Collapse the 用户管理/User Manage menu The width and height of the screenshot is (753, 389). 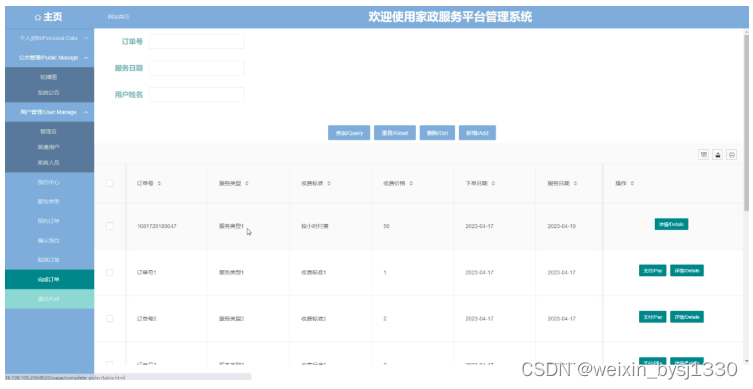49,112
